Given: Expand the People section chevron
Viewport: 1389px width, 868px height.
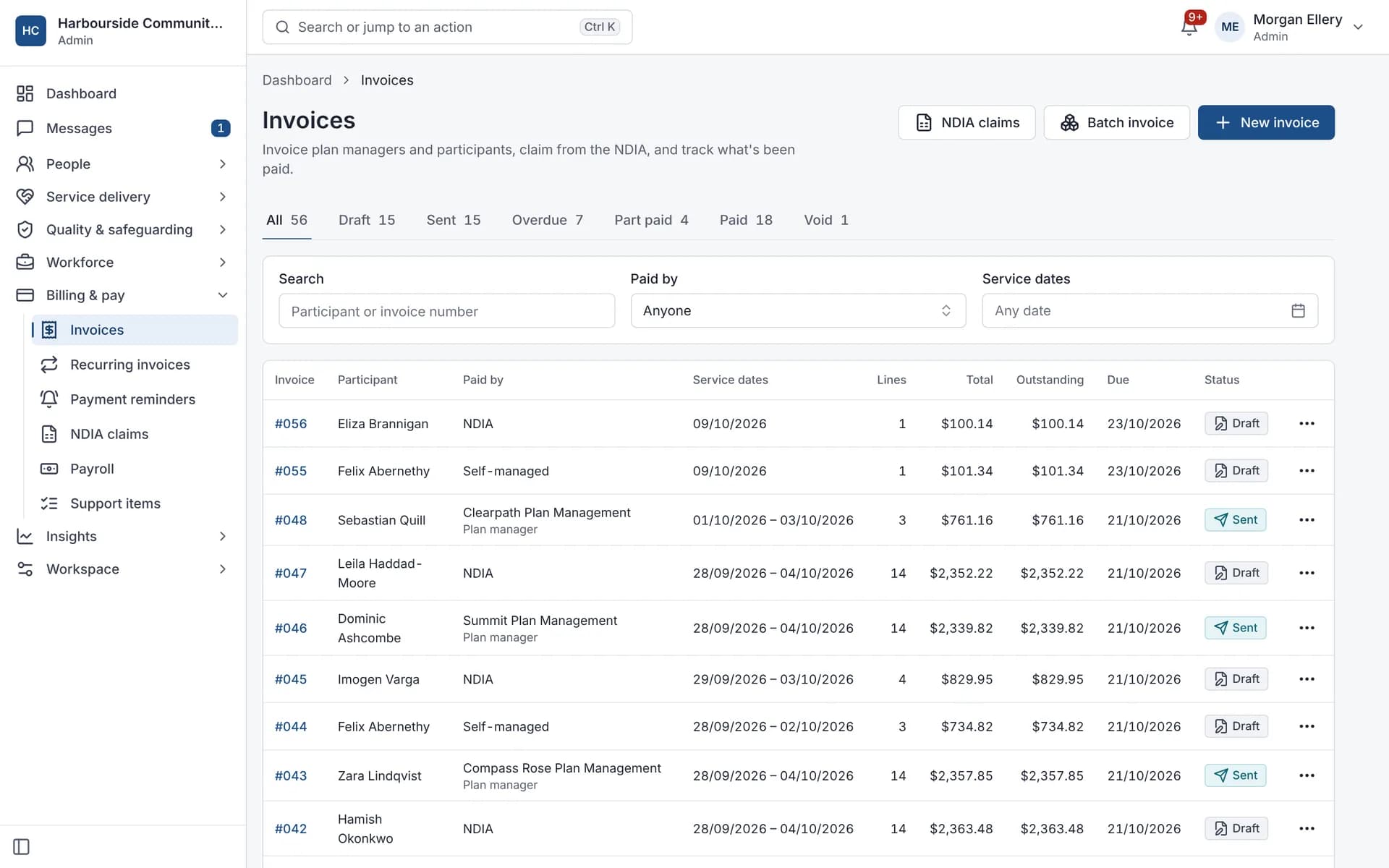Looking at the screenshot, I should (223, 163).
